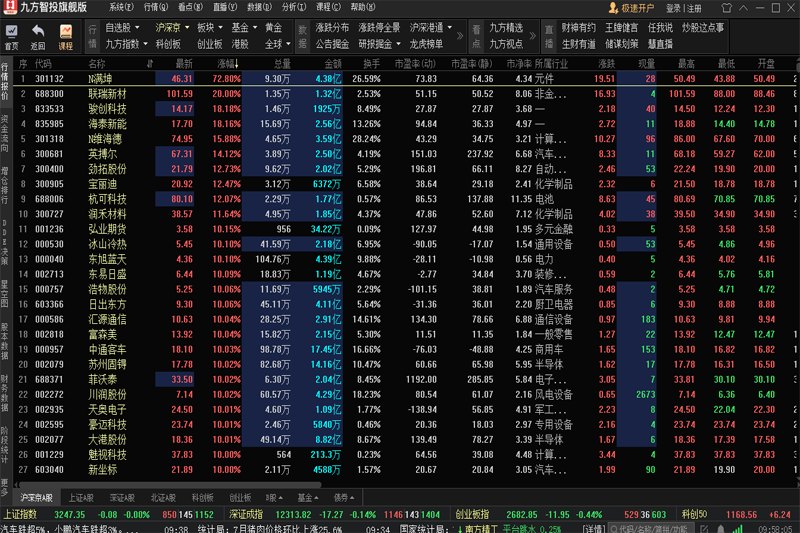
Task: Open the 龙虎榜单 button
Action: point(430,44)
